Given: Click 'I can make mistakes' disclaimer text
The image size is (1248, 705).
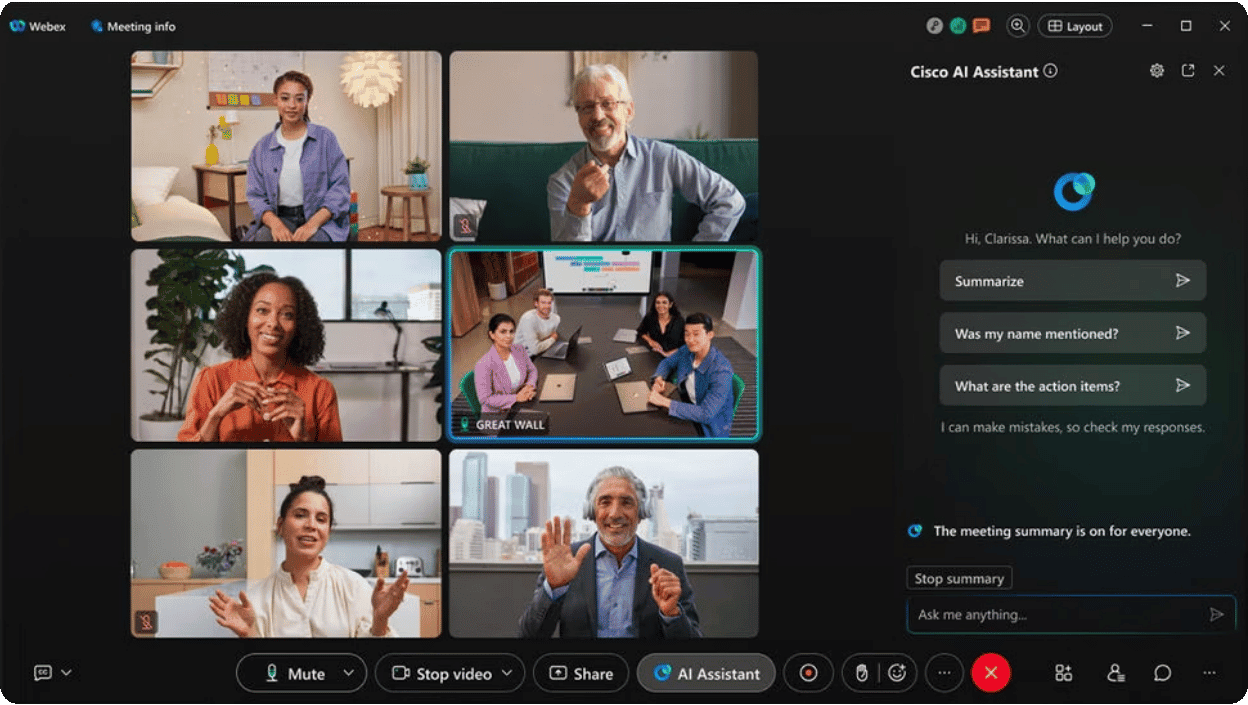Looking at the screenshot, I should (1072, 427).
